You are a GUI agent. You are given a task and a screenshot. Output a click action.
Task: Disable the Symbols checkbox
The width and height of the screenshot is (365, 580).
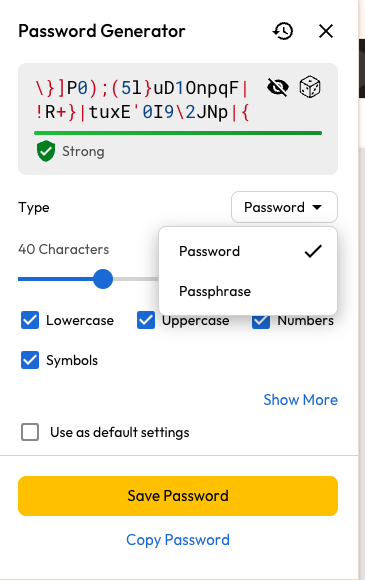tap(30, 360)
